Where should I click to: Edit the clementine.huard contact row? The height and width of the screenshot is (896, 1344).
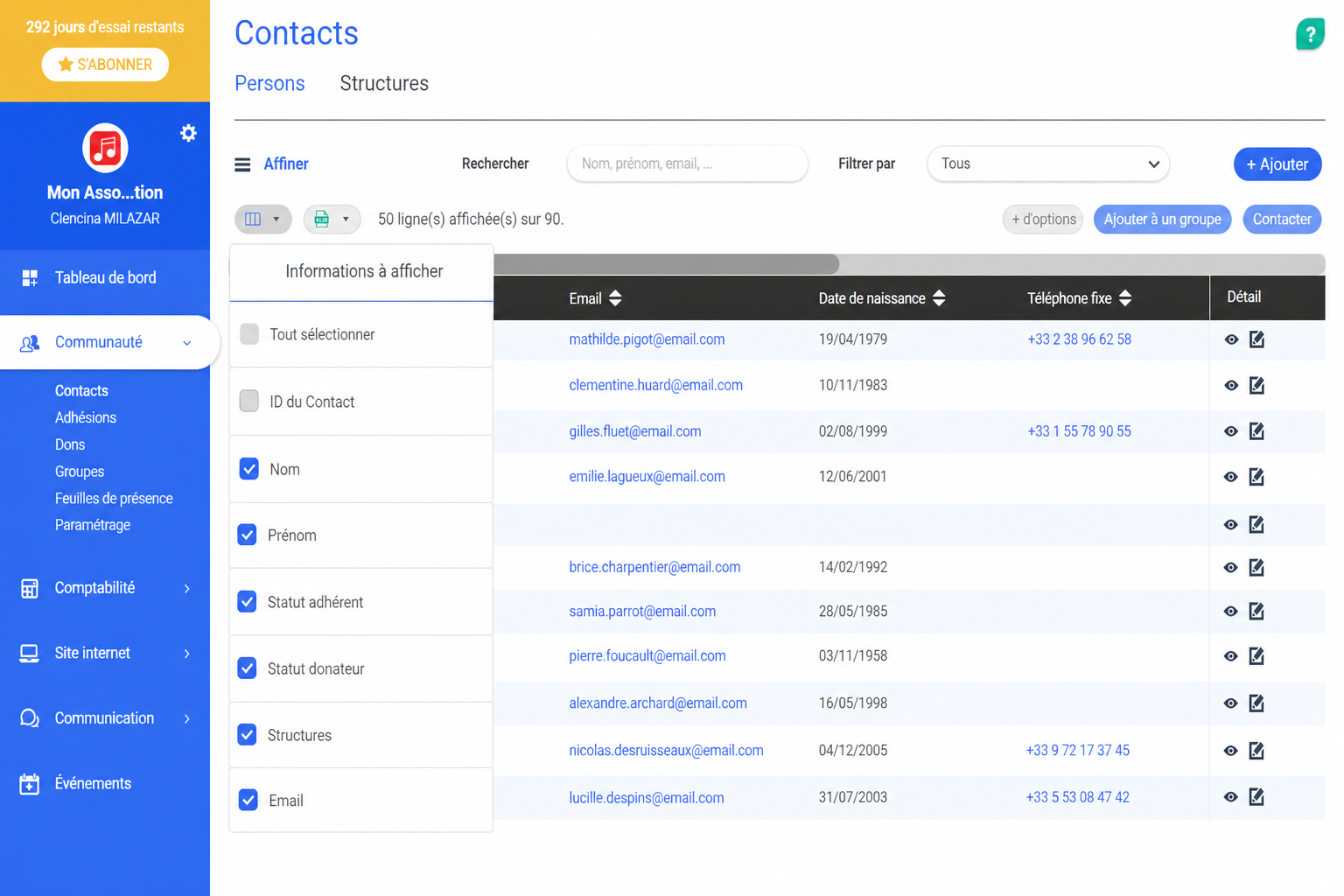[1256, 385]
